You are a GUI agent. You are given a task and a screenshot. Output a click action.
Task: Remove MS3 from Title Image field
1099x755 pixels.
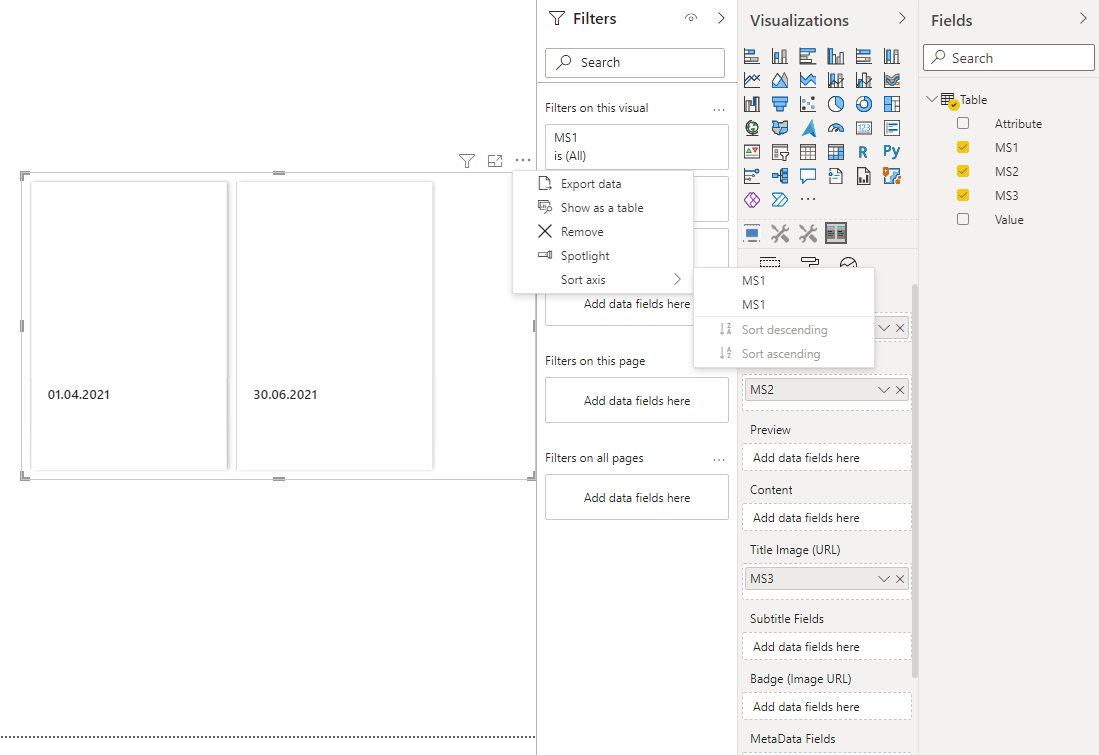click(900, 579)
